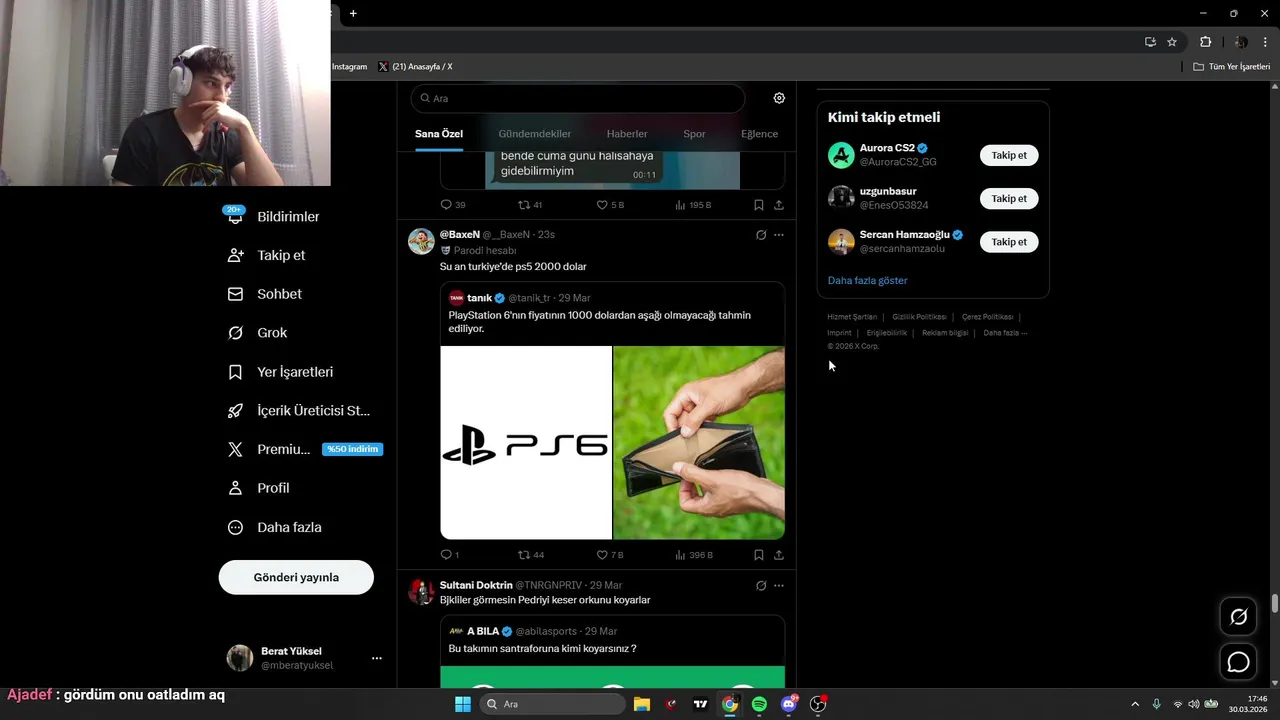
Task: Bookmark this page with star icon
Action: [1172, 42]
